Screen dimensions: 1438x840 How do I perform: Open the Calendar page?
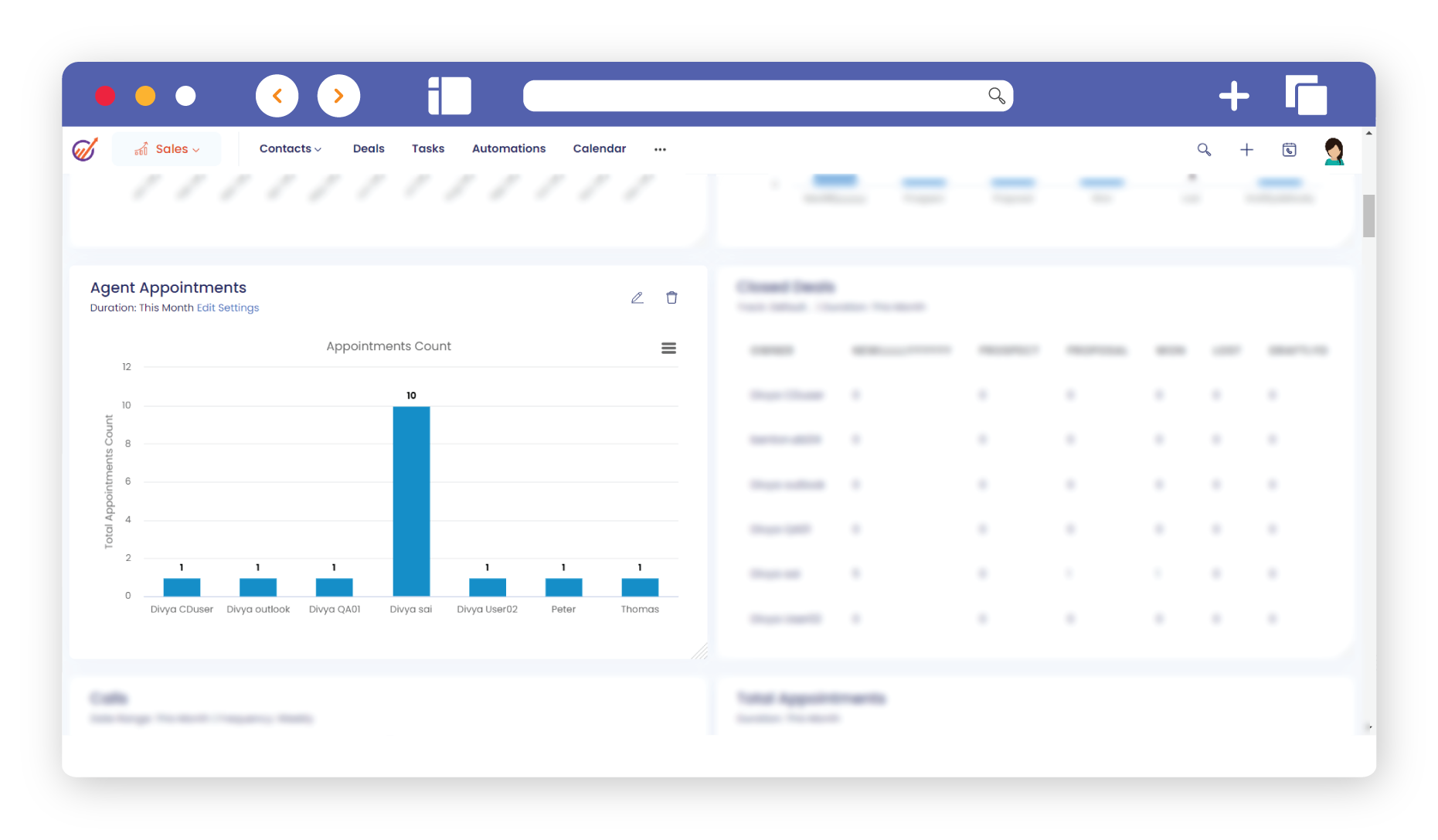(x=599, y=149)
